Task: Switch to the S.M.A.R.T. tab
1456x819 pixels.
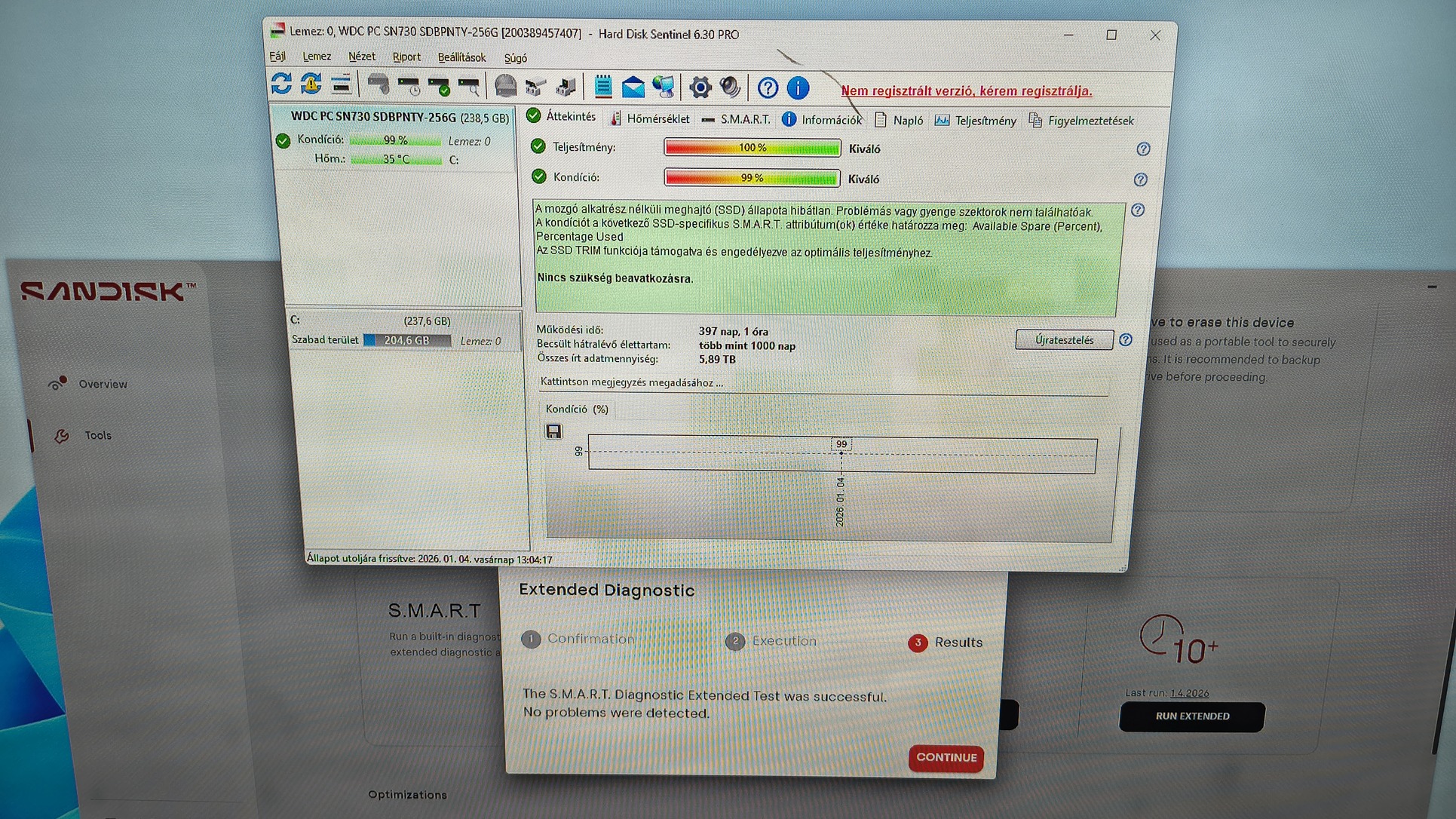Action: tap(736, 119)
